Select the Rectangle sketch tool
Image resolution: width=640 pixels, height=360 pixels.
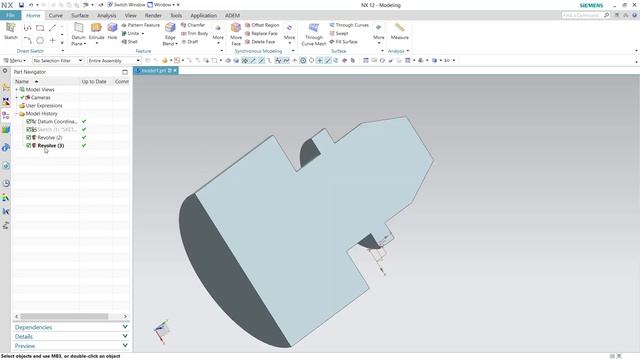point(40,28)
